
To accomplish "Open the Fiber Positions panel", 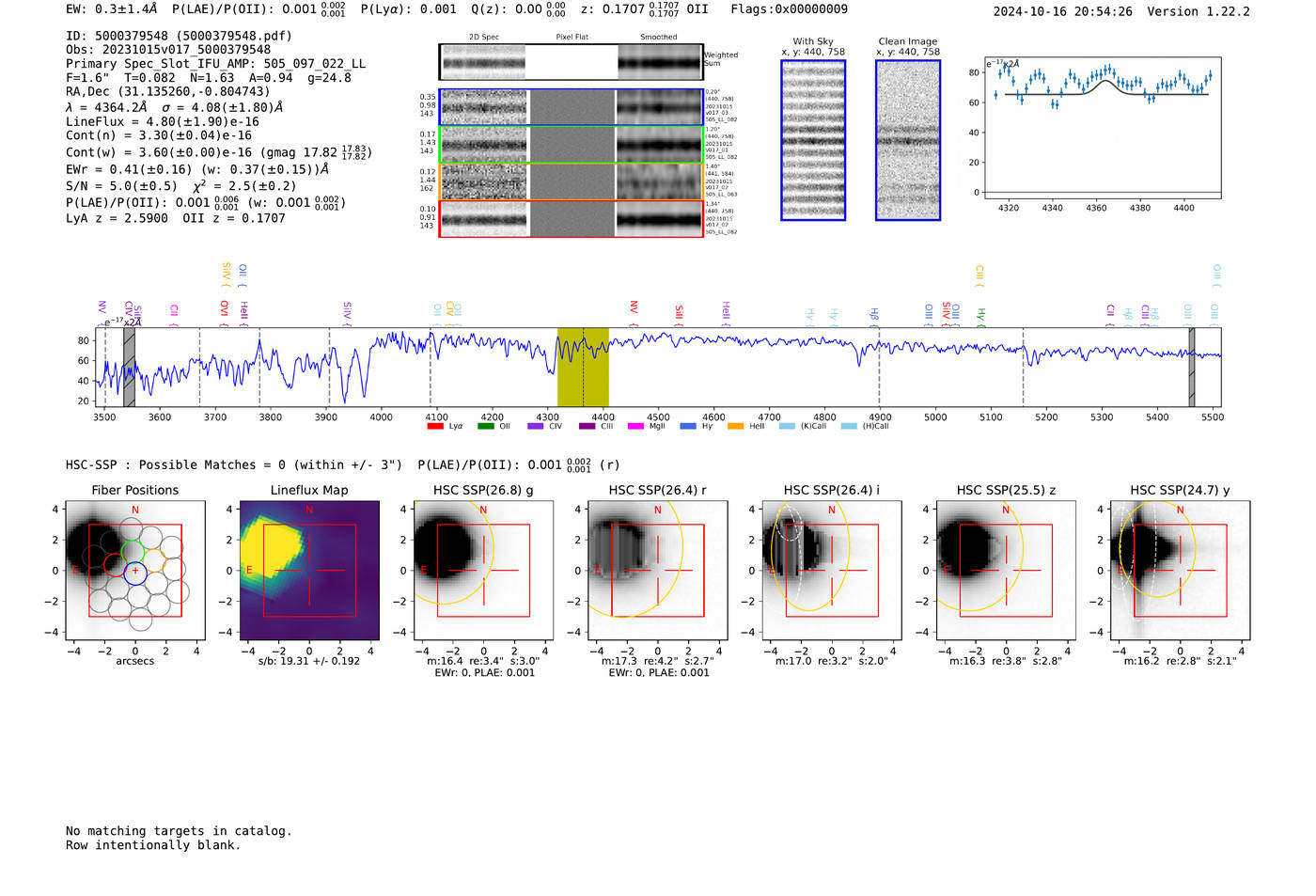I will (x=135, y=571).
